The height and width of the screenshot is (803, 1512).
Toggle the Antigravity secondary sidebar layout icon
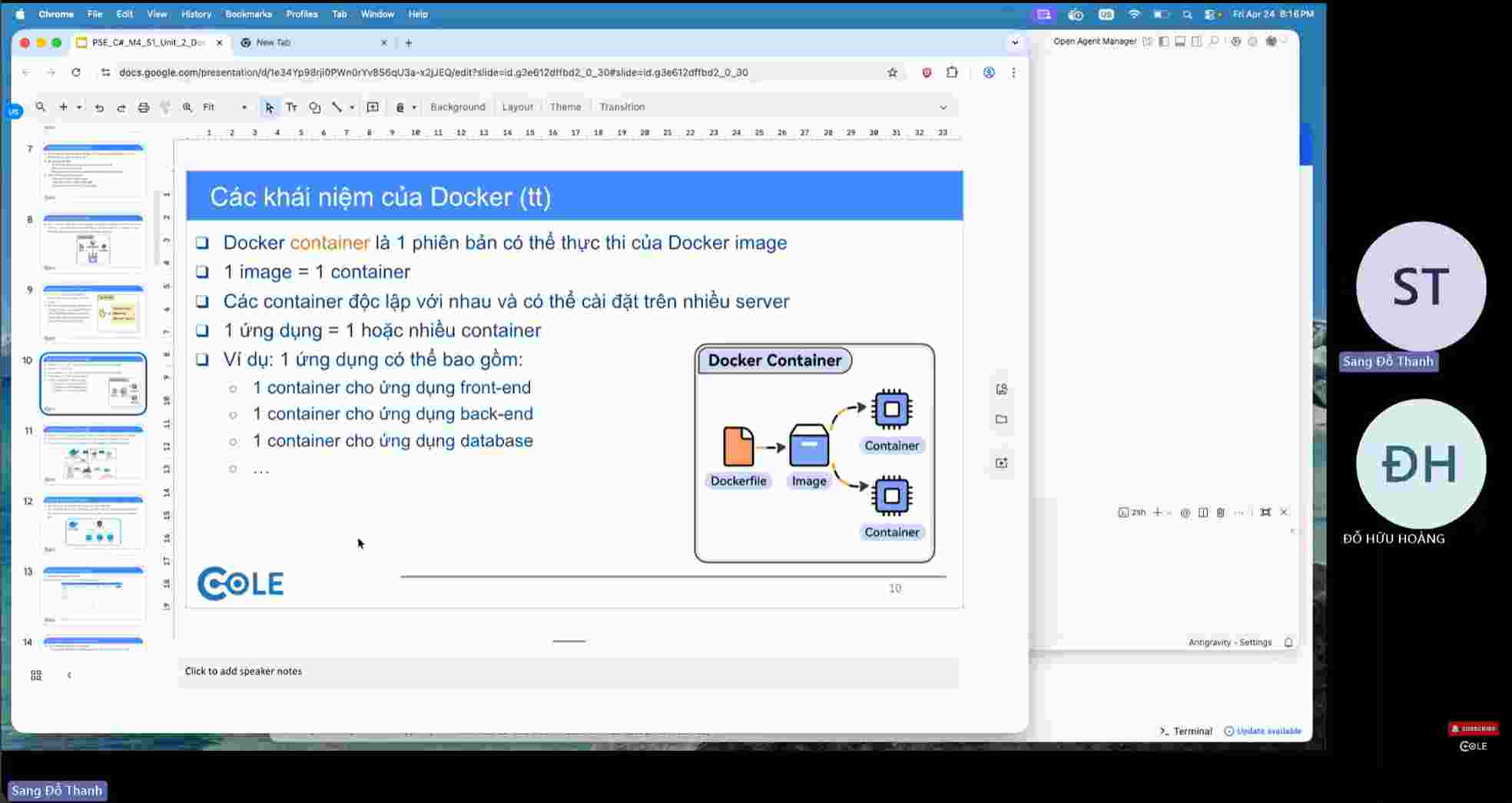1196,41
